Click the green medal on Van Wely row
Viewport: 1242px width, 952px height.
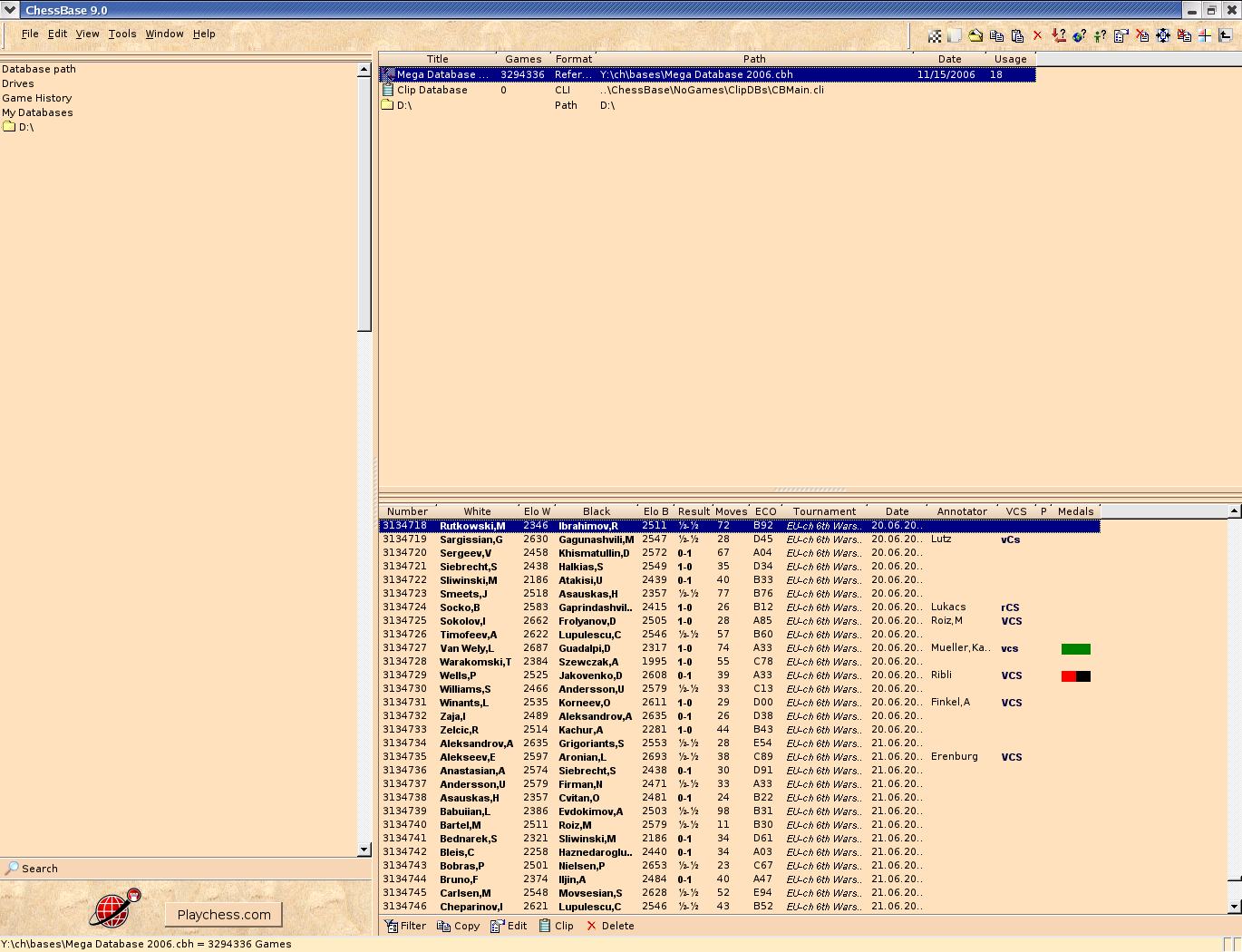pyautogui.click(x=1076, y=649)
